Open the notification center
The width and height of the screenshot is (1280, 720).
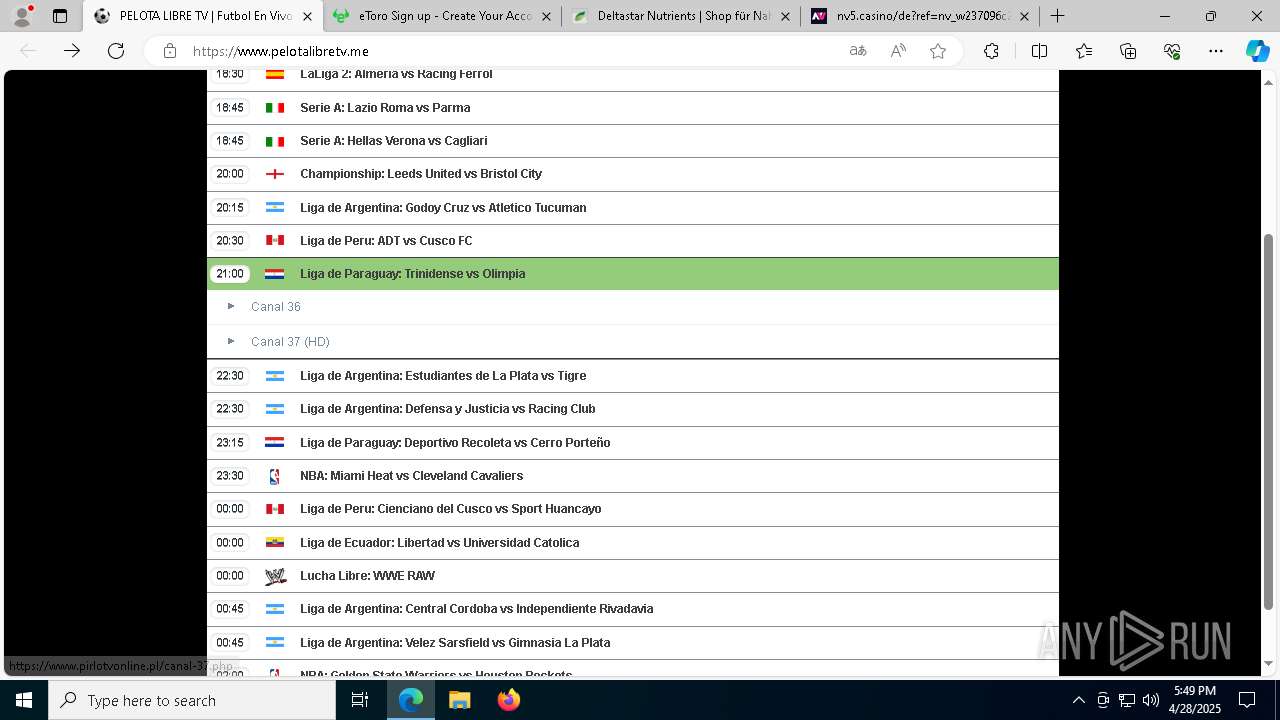pyautogui.click(x=1247, y=700)
